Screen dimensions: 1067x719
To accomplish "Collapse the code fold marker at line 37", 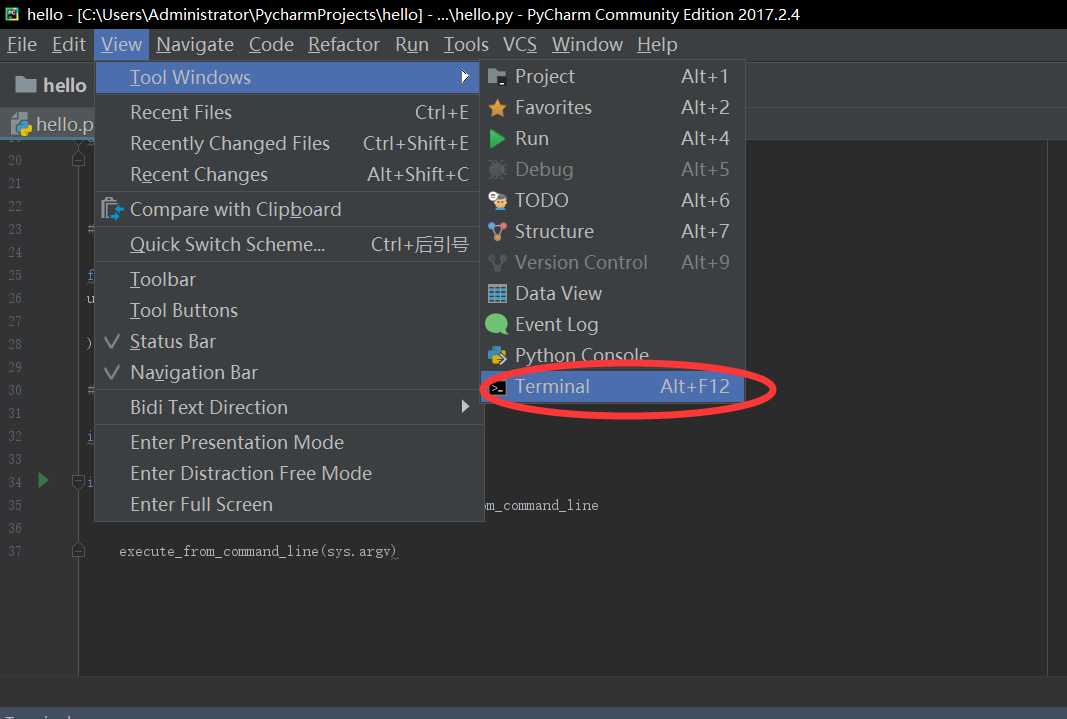I will click(x=78, y=550).
